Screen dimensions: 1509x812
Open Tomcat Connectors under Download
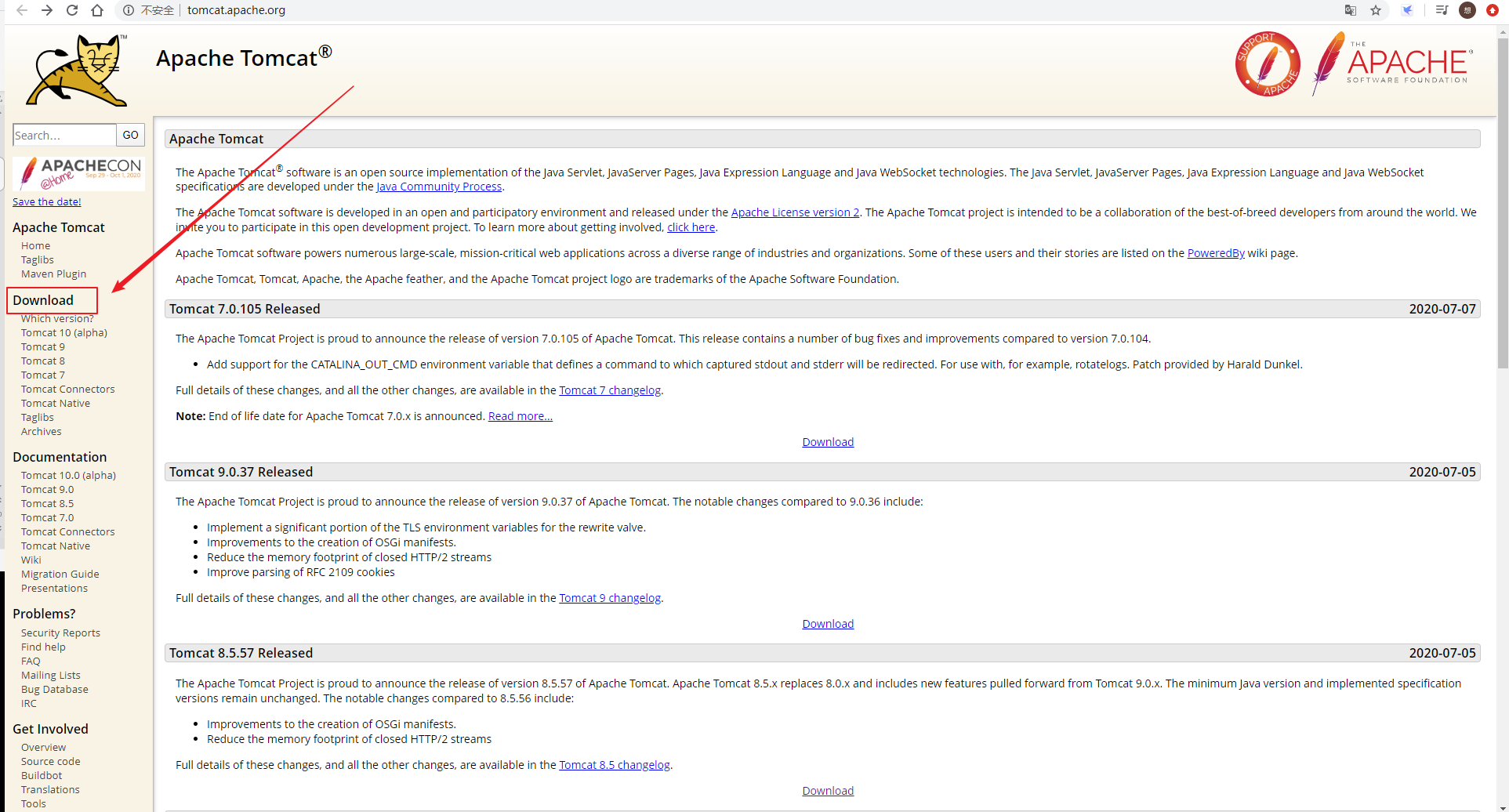67,389
